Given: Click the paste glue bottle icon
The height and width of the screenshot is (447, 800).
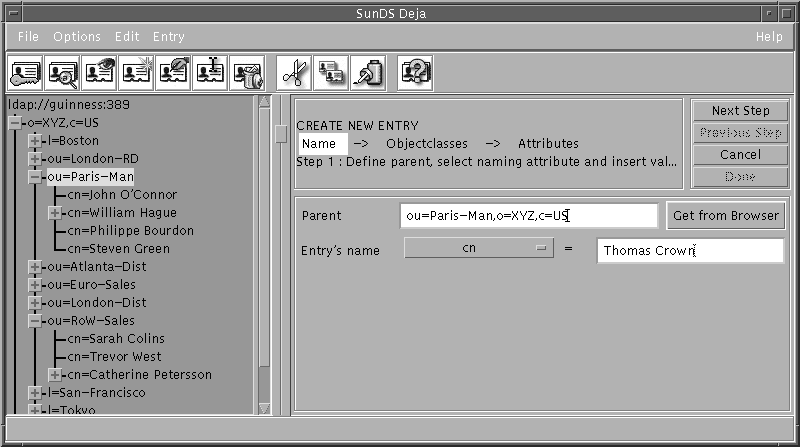Looking at the screenshot, I should tap(368, 73).
